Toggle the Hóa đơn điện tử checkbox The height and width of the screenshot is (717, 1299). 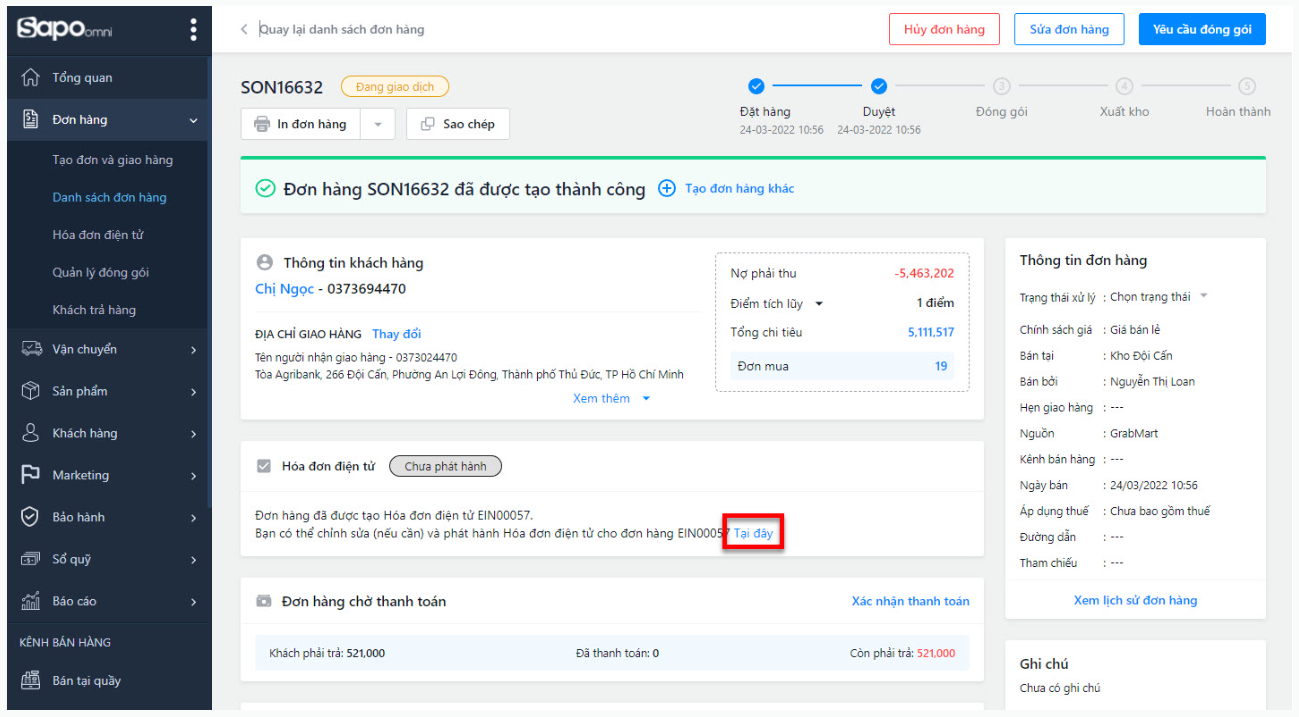click(x=264, y=466)
